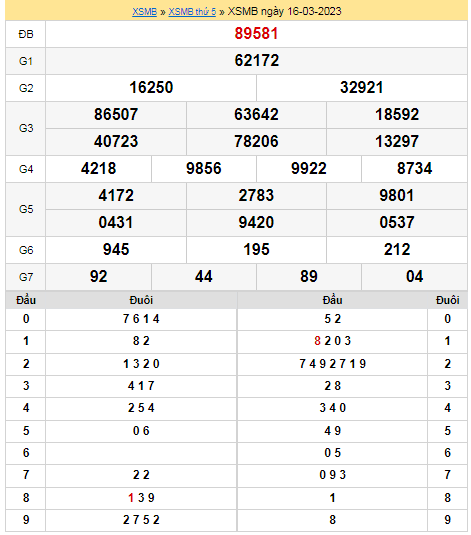Select first prize number 62172
The width and height of the screenshot is (471, 535).
257,60
